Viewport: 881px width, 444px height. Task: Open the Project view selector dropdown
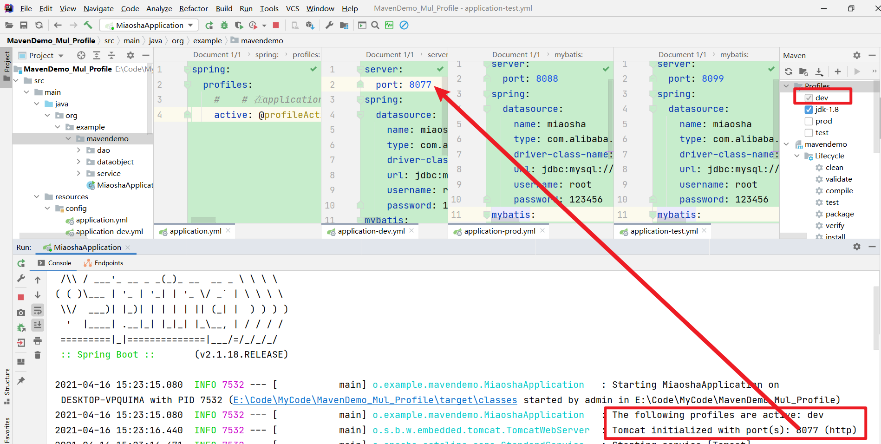click(x=41, y=55)
